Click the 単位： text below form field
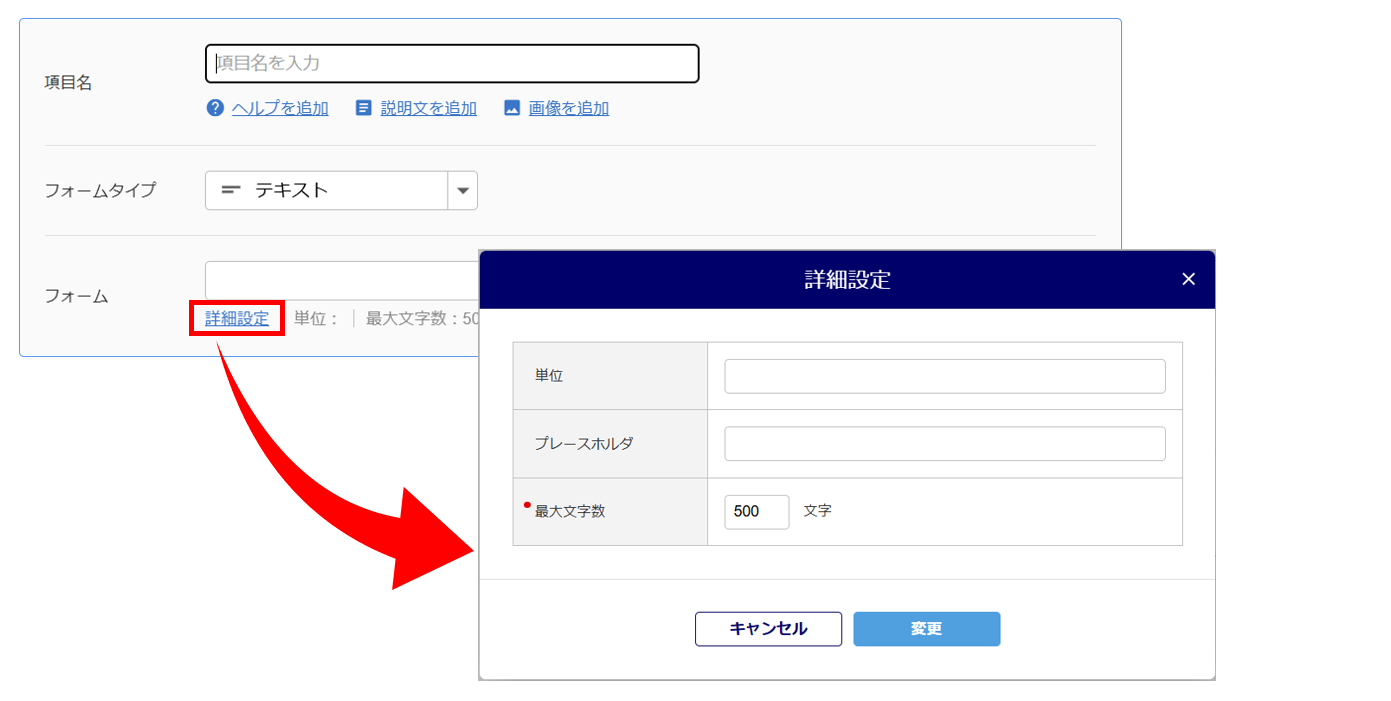This screenshot has height=701, width=1391. pyautogui.click(x=317, y=318)
